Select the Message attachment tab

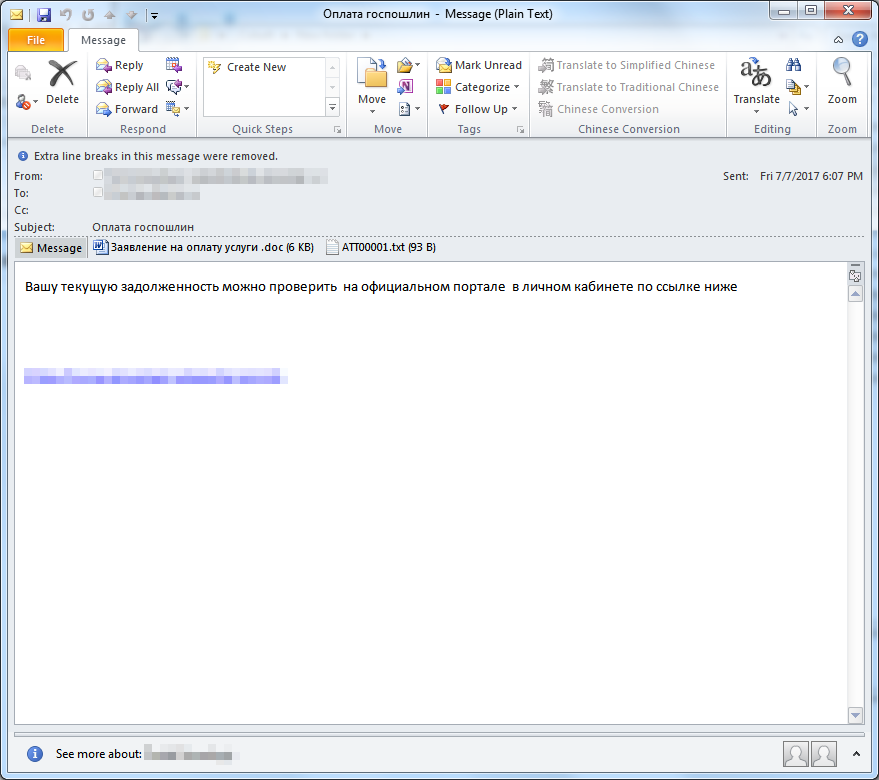tap(50, 248)
